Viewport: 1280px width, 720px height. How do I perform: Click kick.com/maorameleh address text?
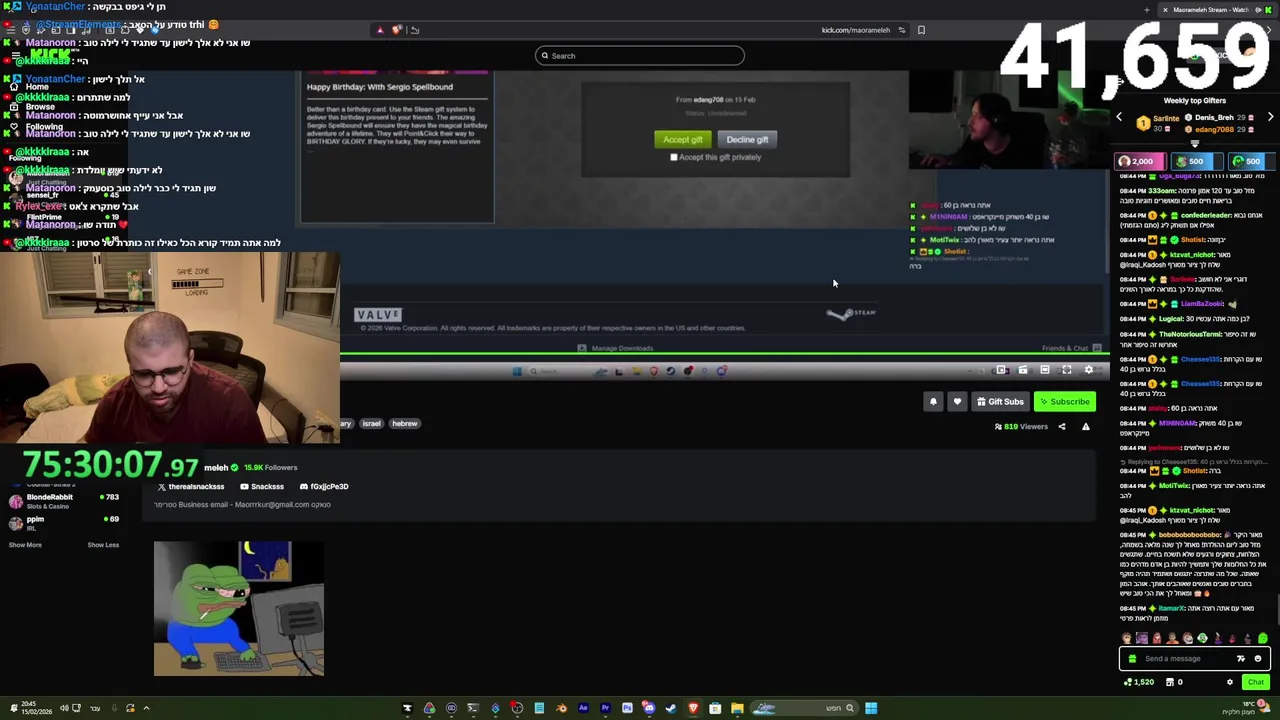[855, 30]
